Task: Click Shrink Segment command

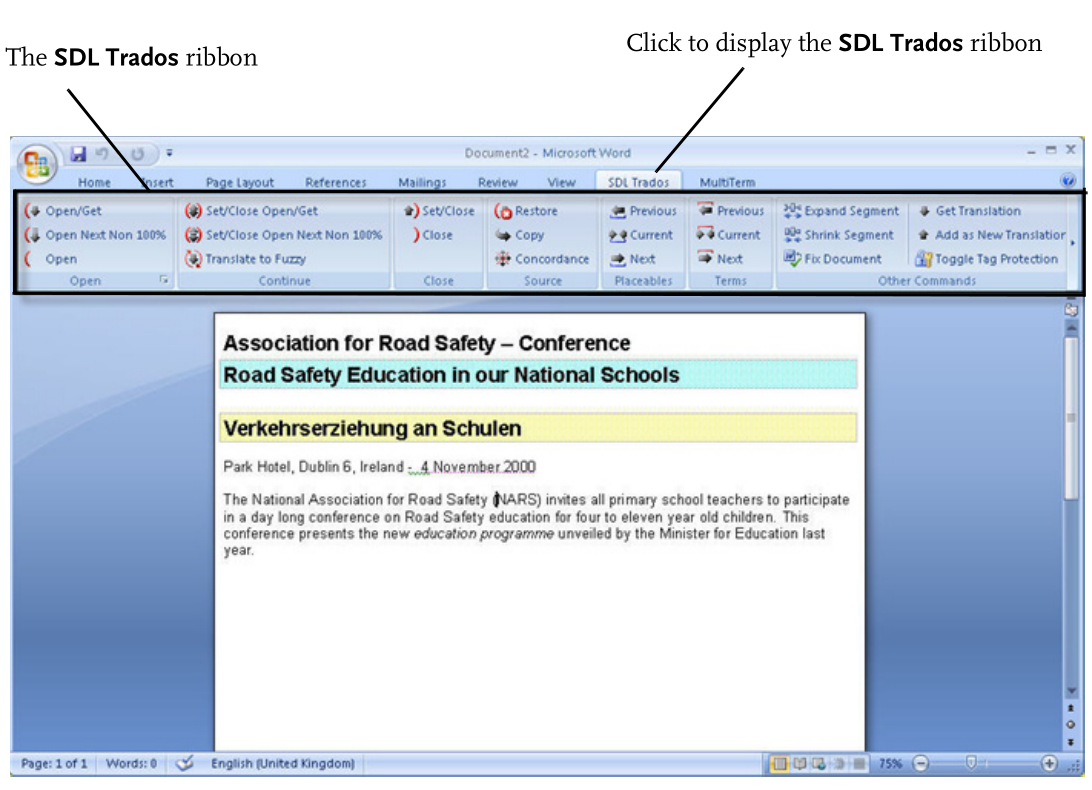Action: [x=838, y=235]
